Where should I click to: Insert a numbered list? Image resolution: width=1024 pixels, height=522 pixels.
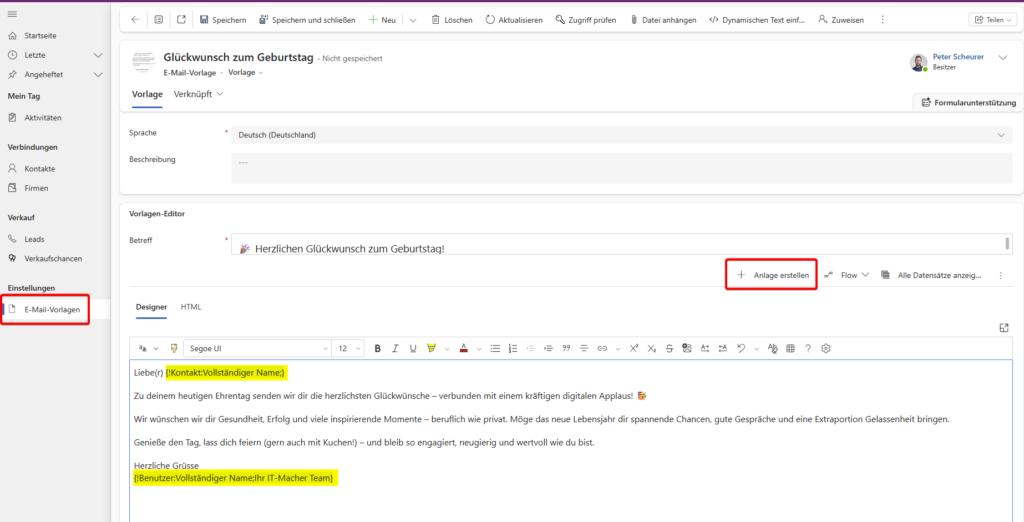513,349
